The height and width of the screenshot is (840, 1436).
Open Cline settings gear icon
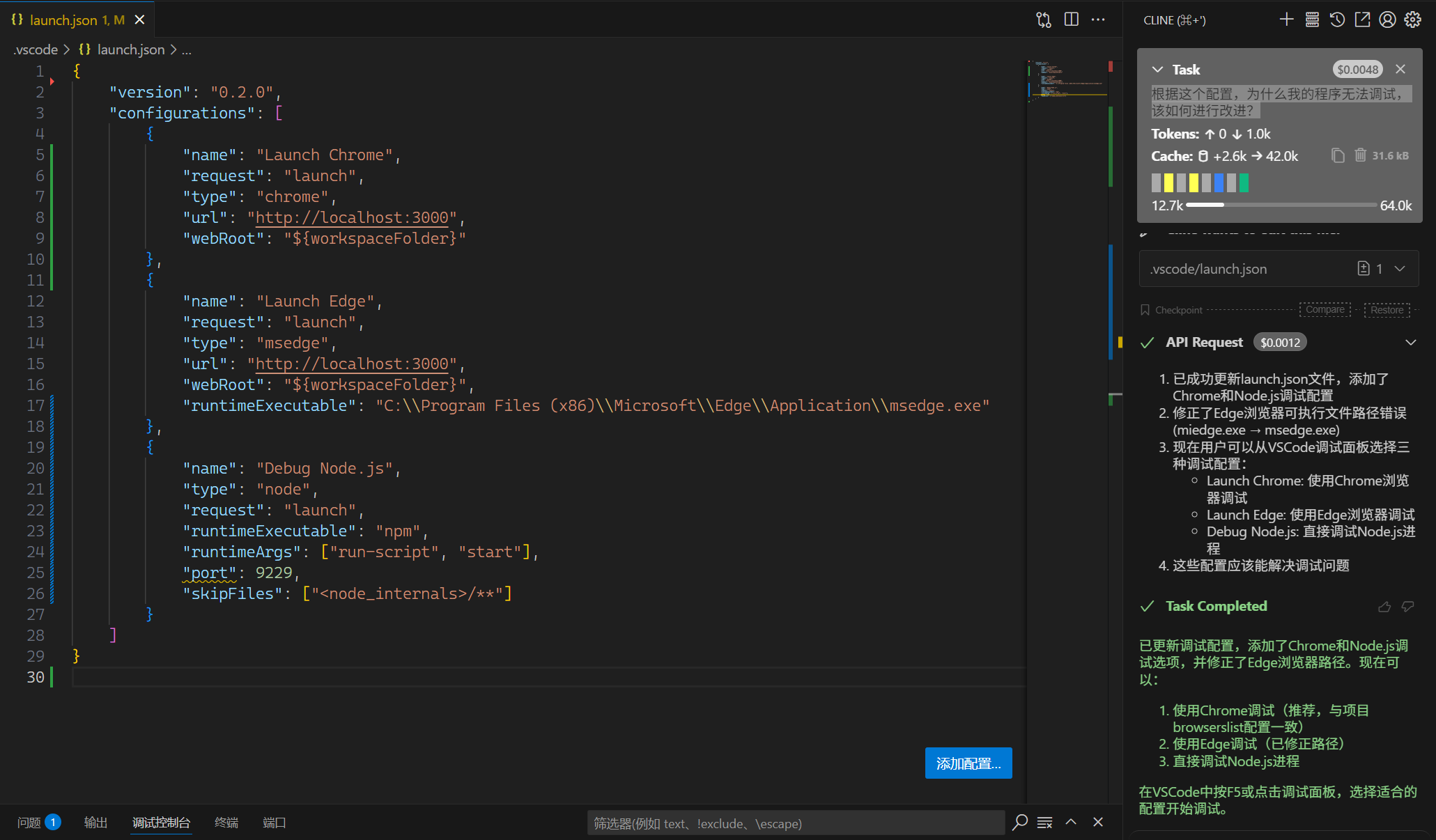[1412, 20]
